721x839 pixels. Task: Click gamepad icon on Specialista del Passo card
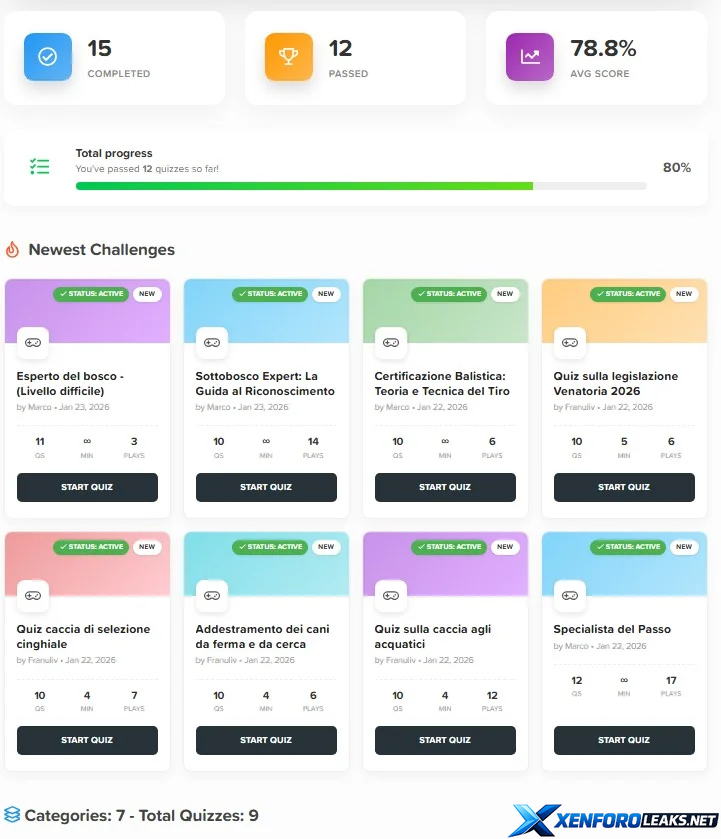tap(570, 595)
